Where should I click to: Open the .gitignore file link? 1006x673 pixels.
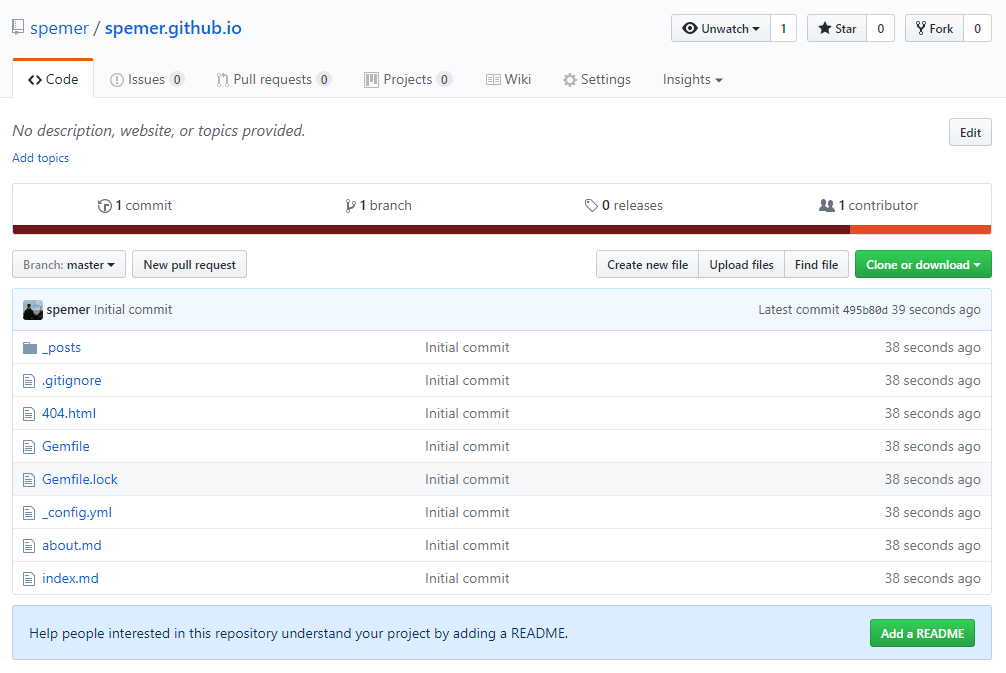coord(72,380)
